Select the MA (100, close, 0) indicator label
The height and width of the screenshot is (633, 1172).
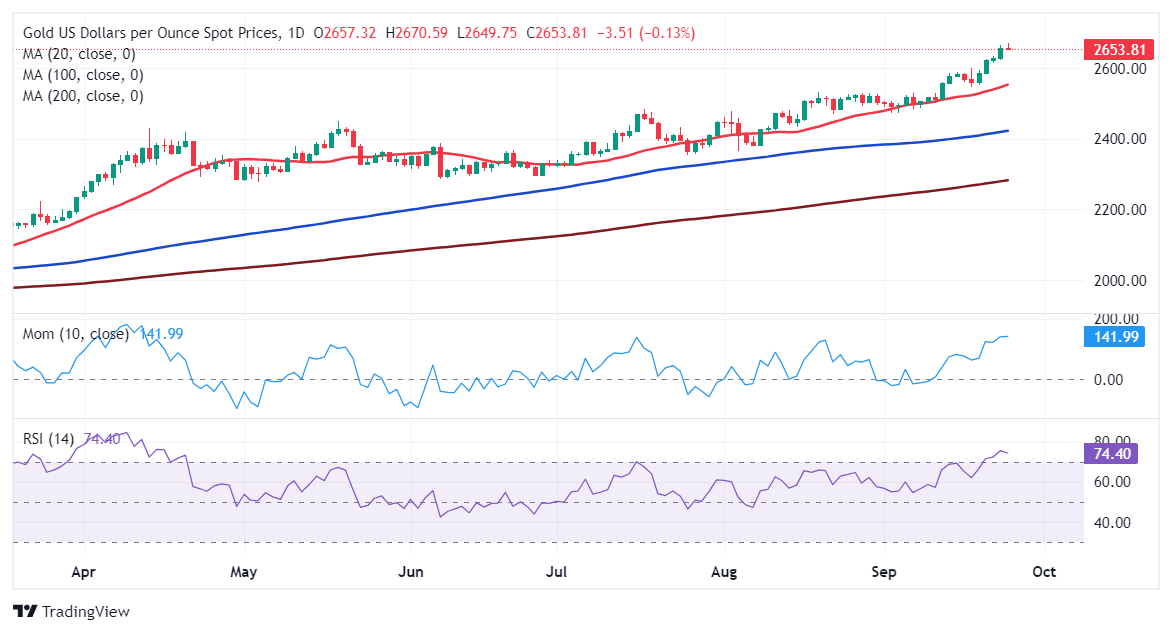(x=82, y=75)
